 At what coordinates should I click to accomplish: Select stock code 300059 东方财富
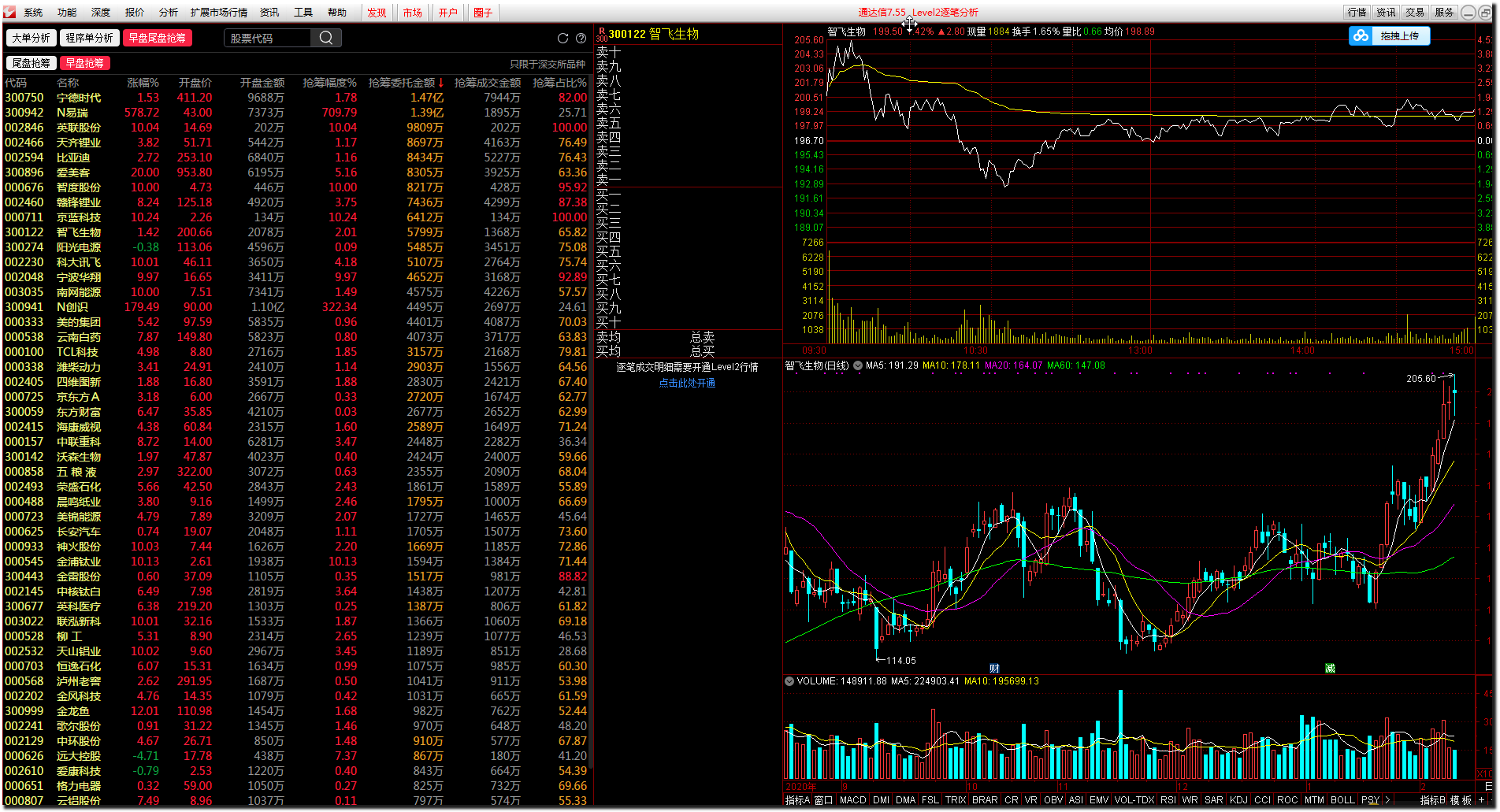[296, 412]
